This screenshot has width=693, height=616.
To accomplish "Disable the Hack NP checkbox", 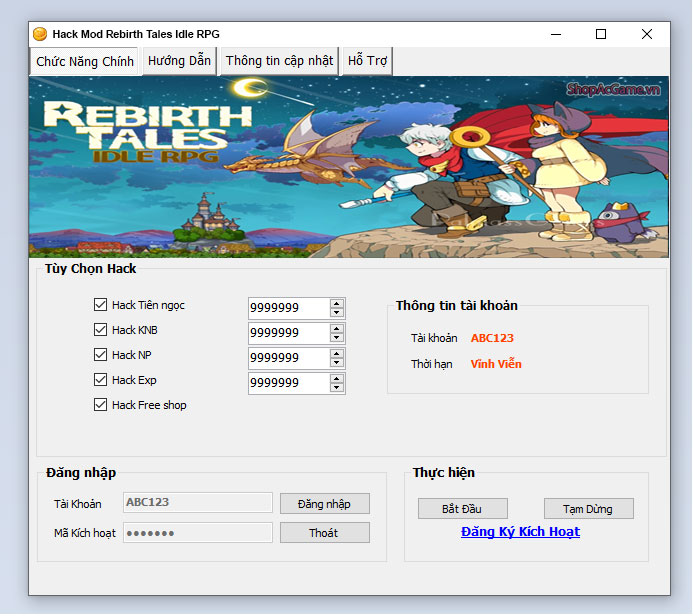I will [100, 354].
